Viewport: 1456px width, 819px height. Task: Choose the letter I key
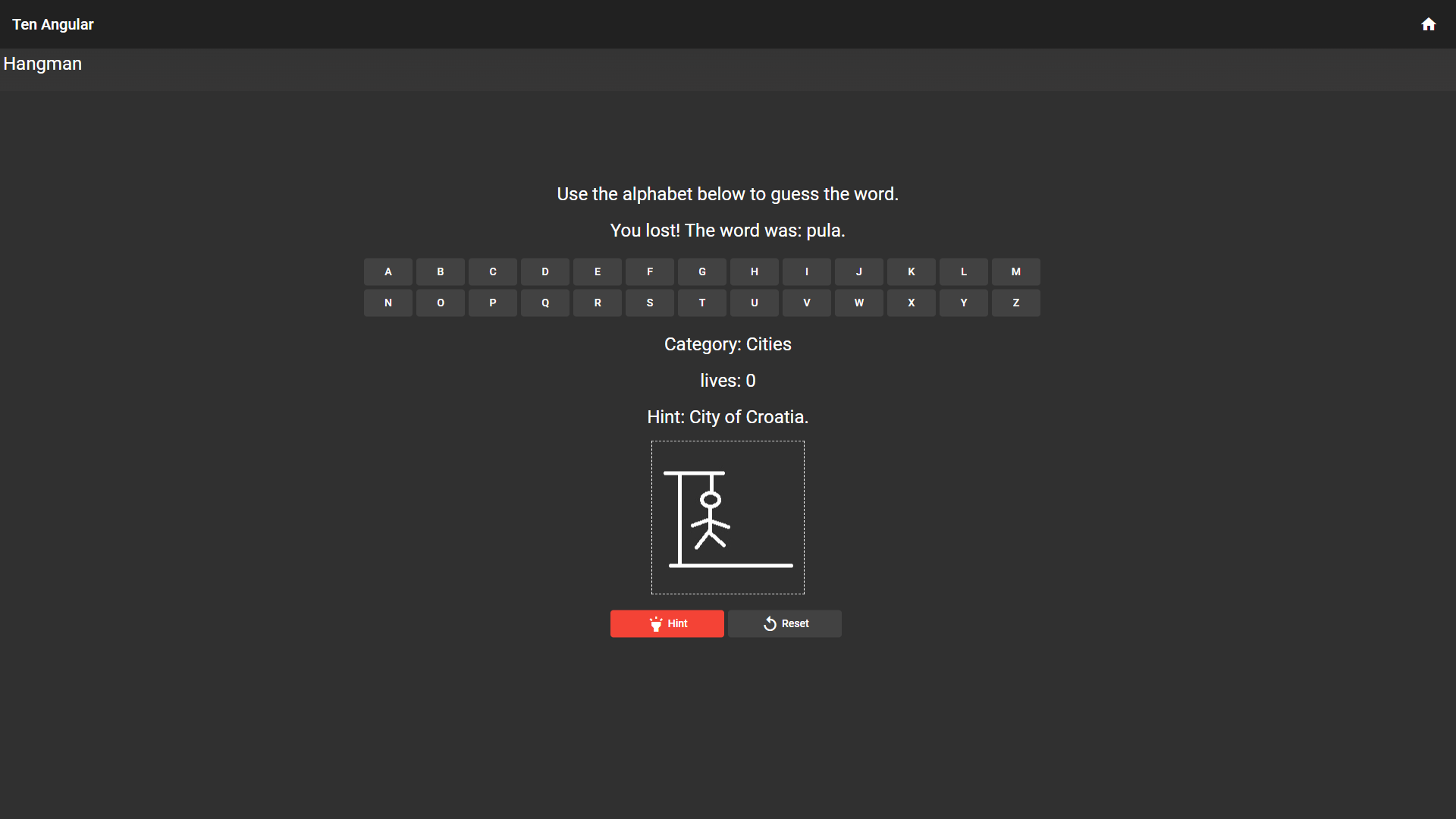click(807, 271)
